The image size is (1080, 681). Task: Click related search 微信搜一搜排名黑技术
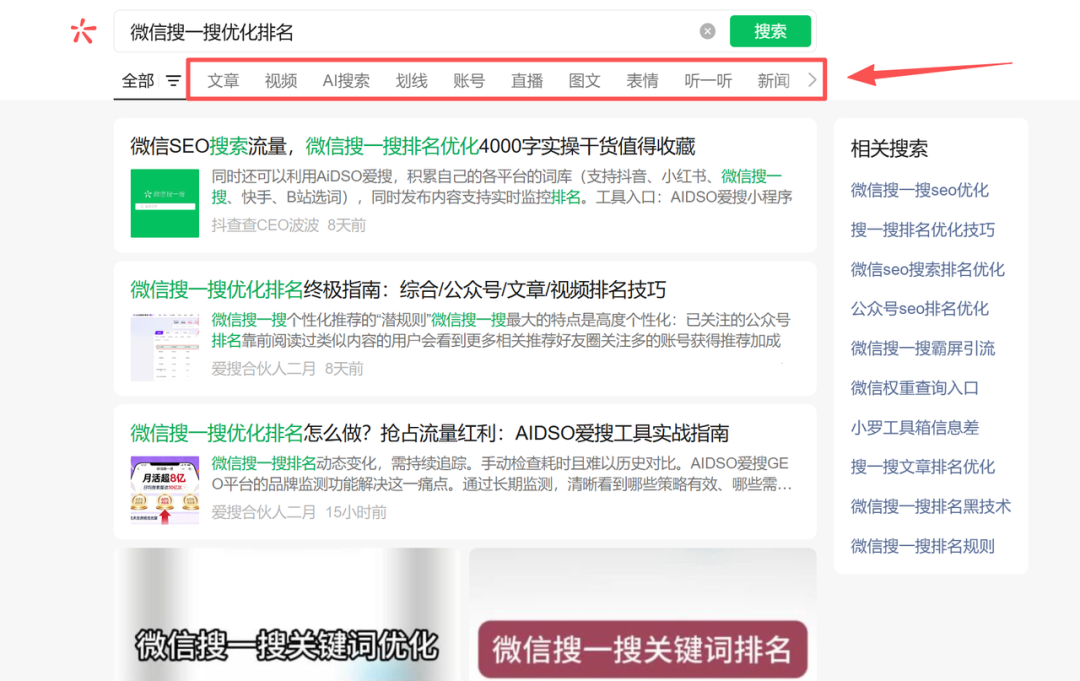point(931,507)
